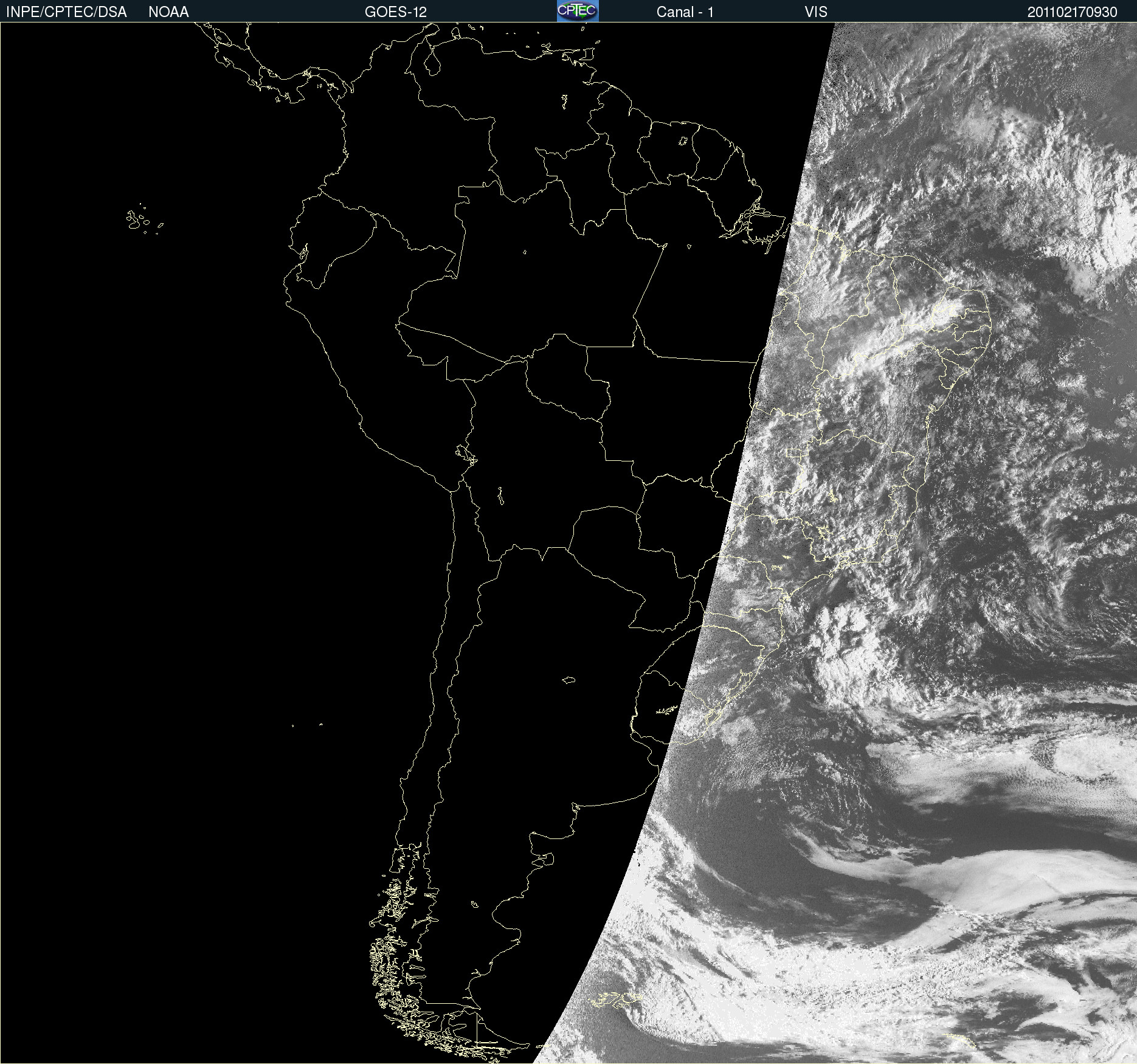Click the 201102170930 timestamp
Image resolution: width=1137 pixels, height=1064 pixels.
coord(1073,12)
